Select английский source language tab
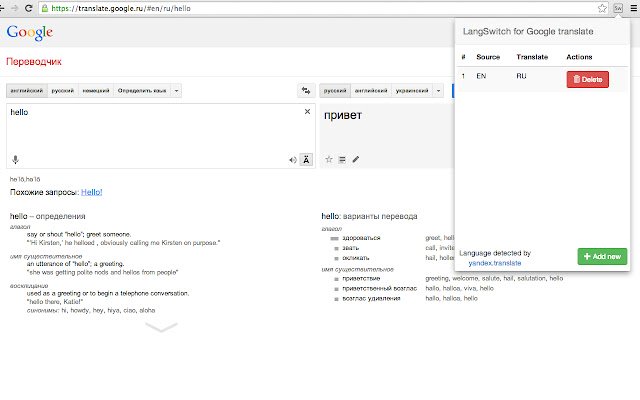 coord(27,91)
